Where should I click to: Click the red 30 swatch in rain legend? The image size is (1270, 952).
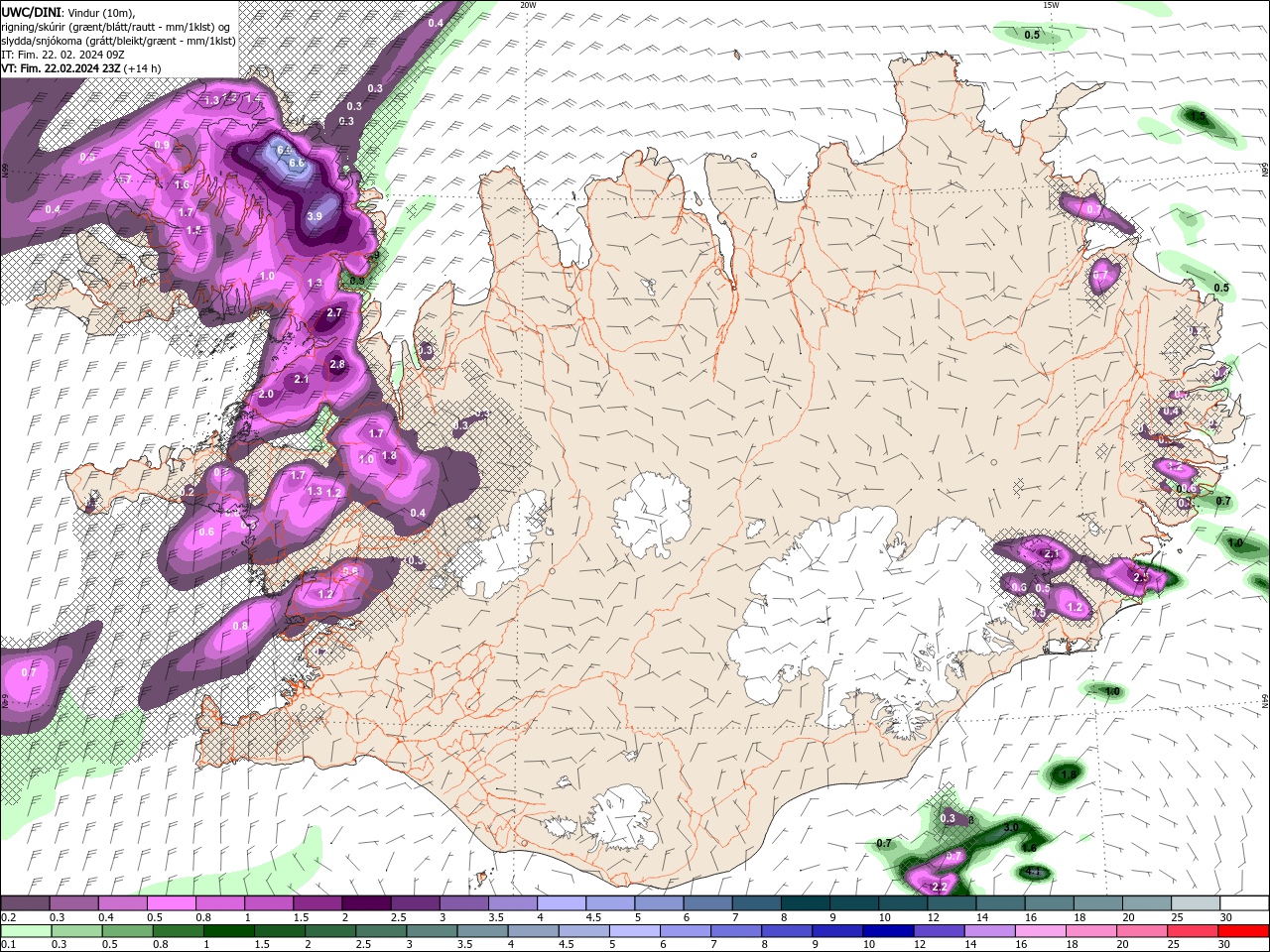(x=1244, y=931)
